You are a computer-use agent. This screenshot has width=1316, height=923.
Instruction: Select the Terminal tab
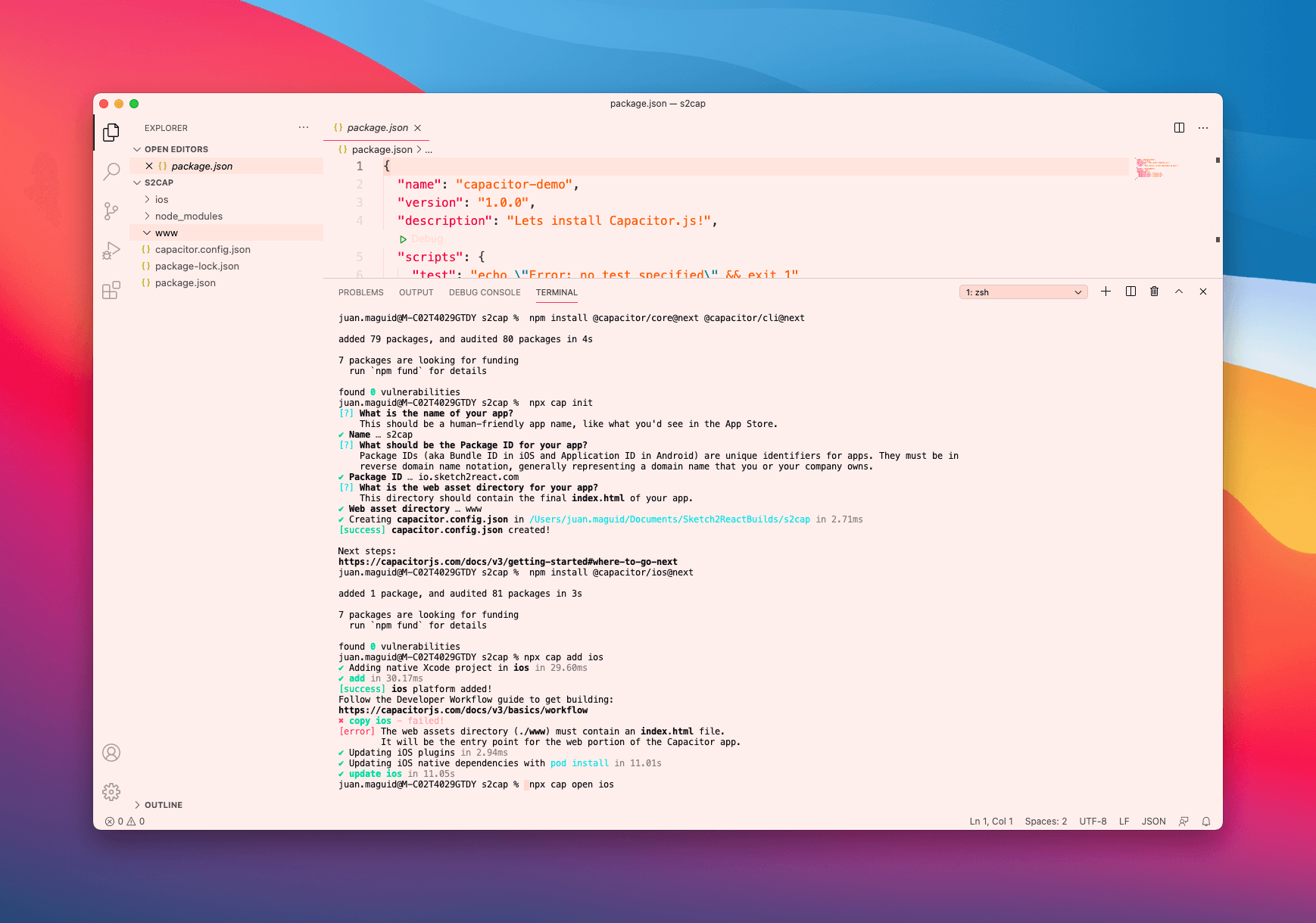point(557,292)
